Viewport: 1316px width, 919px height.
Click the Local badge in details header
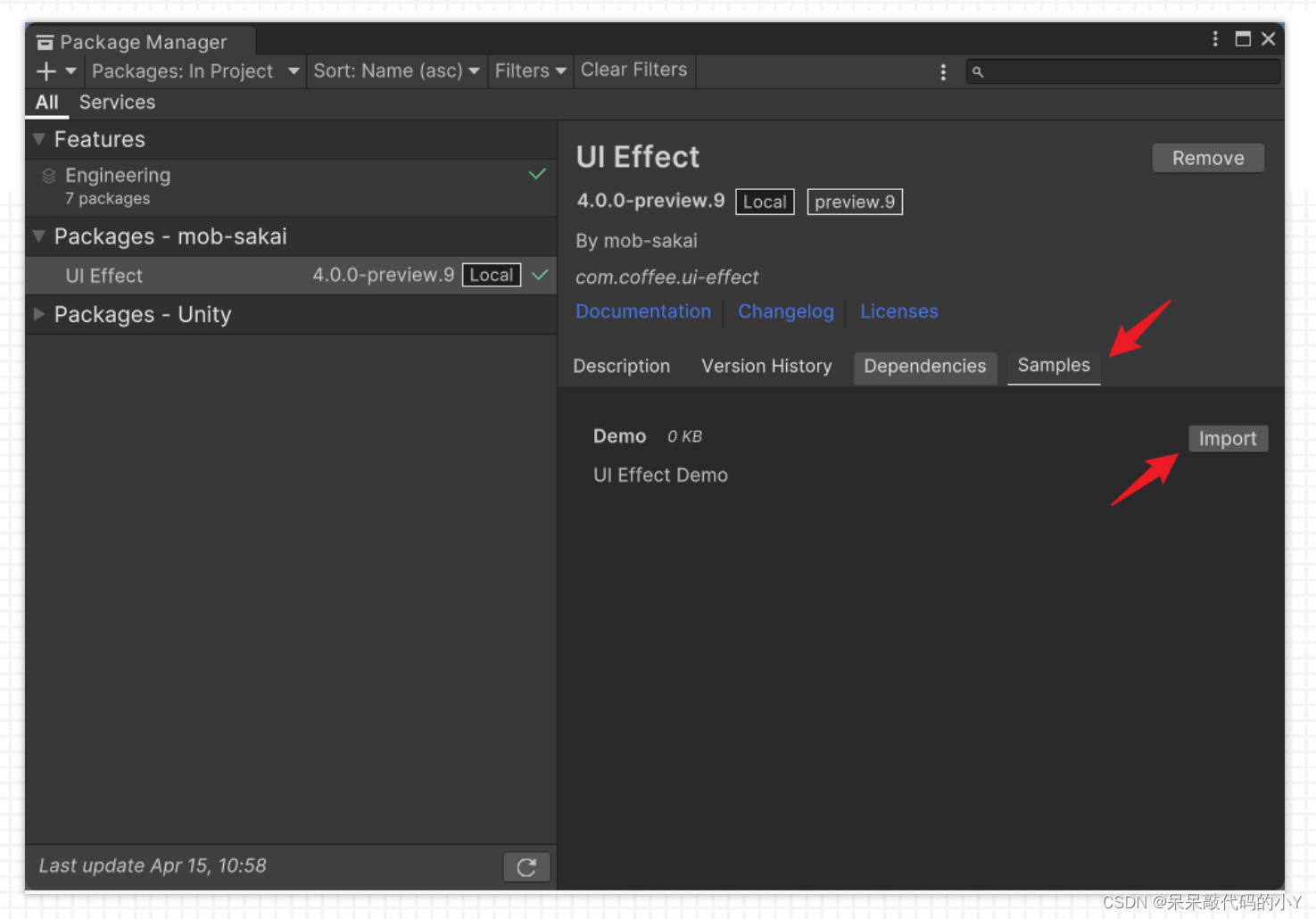click(x=765, y=202)
